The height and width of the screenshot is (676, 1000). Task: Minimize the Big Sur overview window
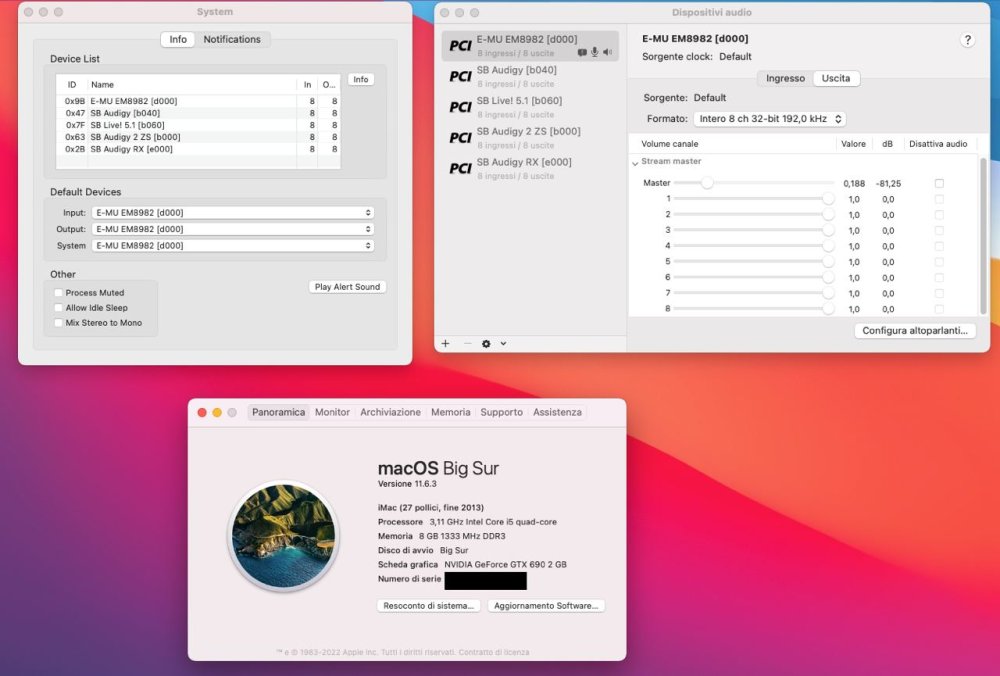click(217, 413)
